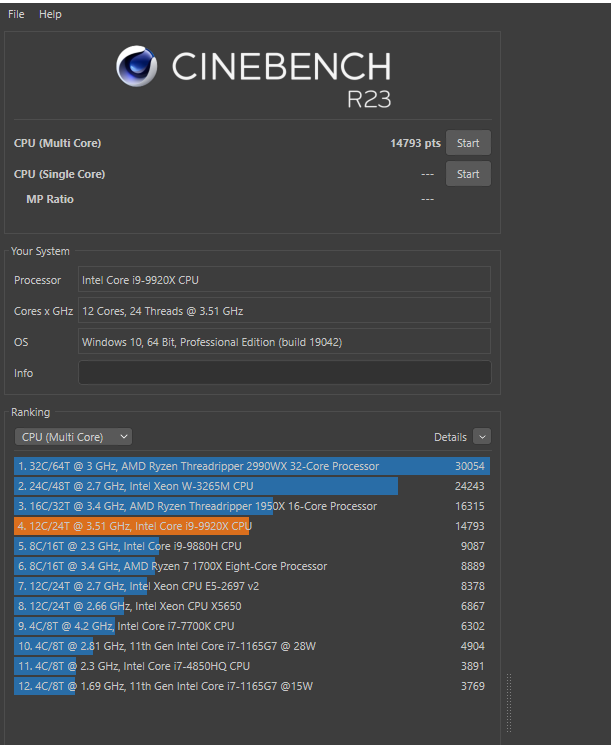Select the Core i7-7700K ranking row
This screenshot has height=745, width=611.
pyautogui.click(x=252, y=626)
